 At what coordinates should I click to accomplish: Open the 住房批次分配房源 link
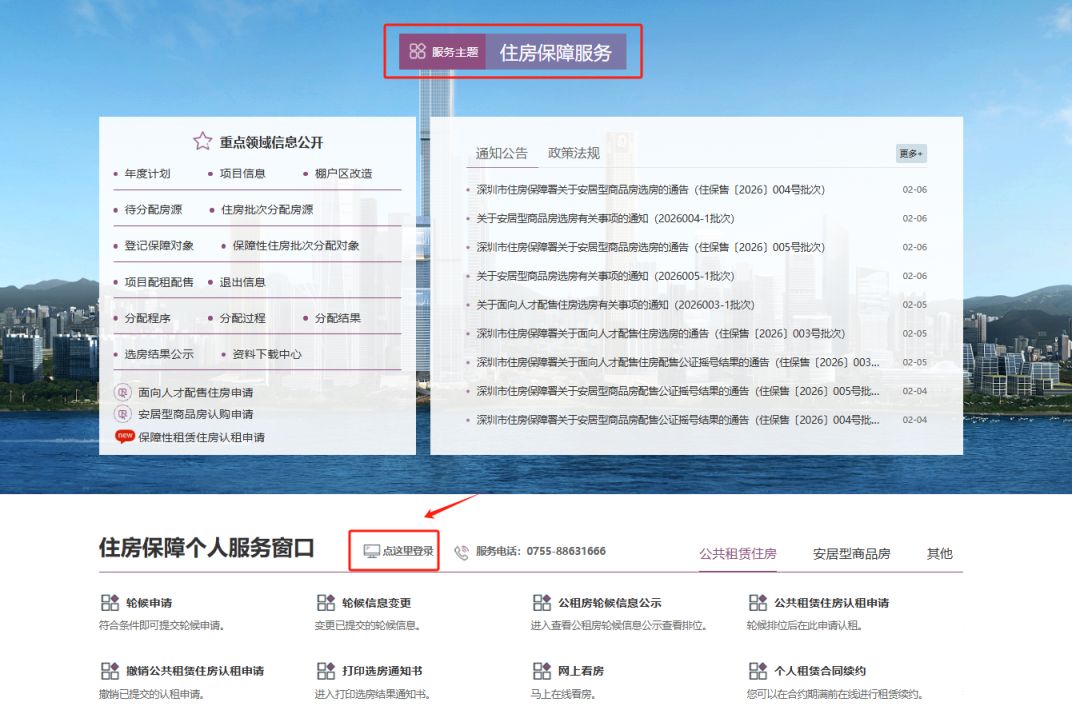point(267,209)
